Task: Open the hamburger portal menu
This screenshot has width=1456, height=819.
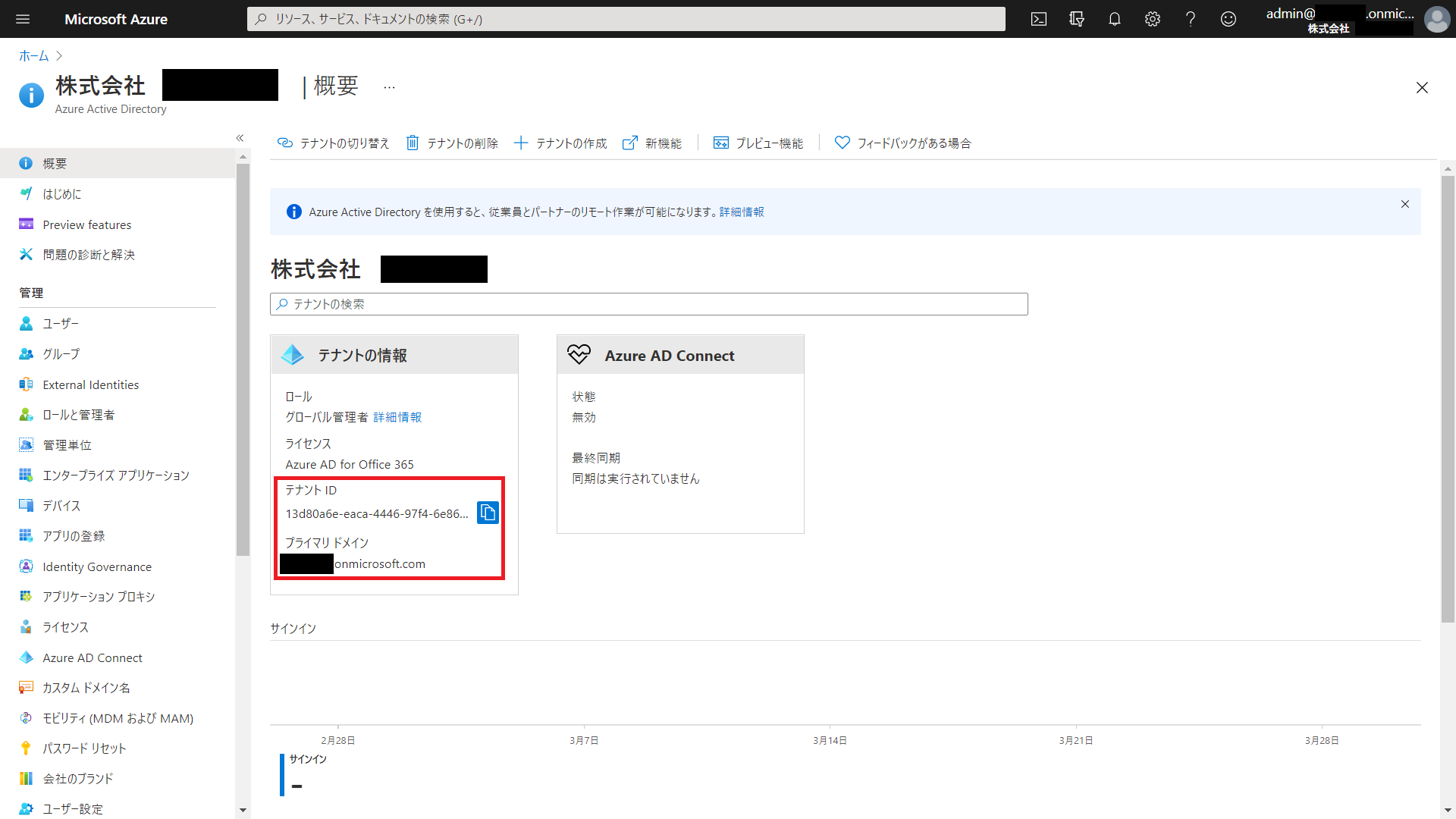Action: point(23,19)
